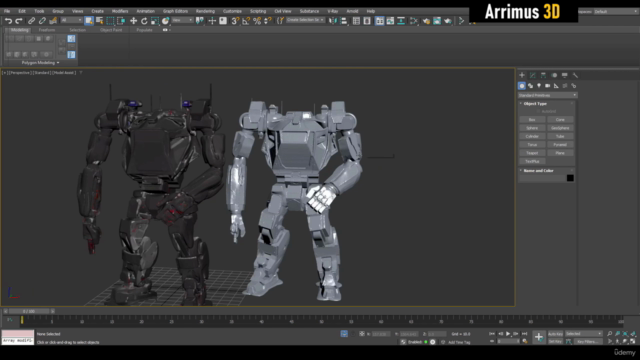The height and width of the screenshot is (360, 640).
Task: Toggle the AutoGrid checkbox
Action: 538,111
